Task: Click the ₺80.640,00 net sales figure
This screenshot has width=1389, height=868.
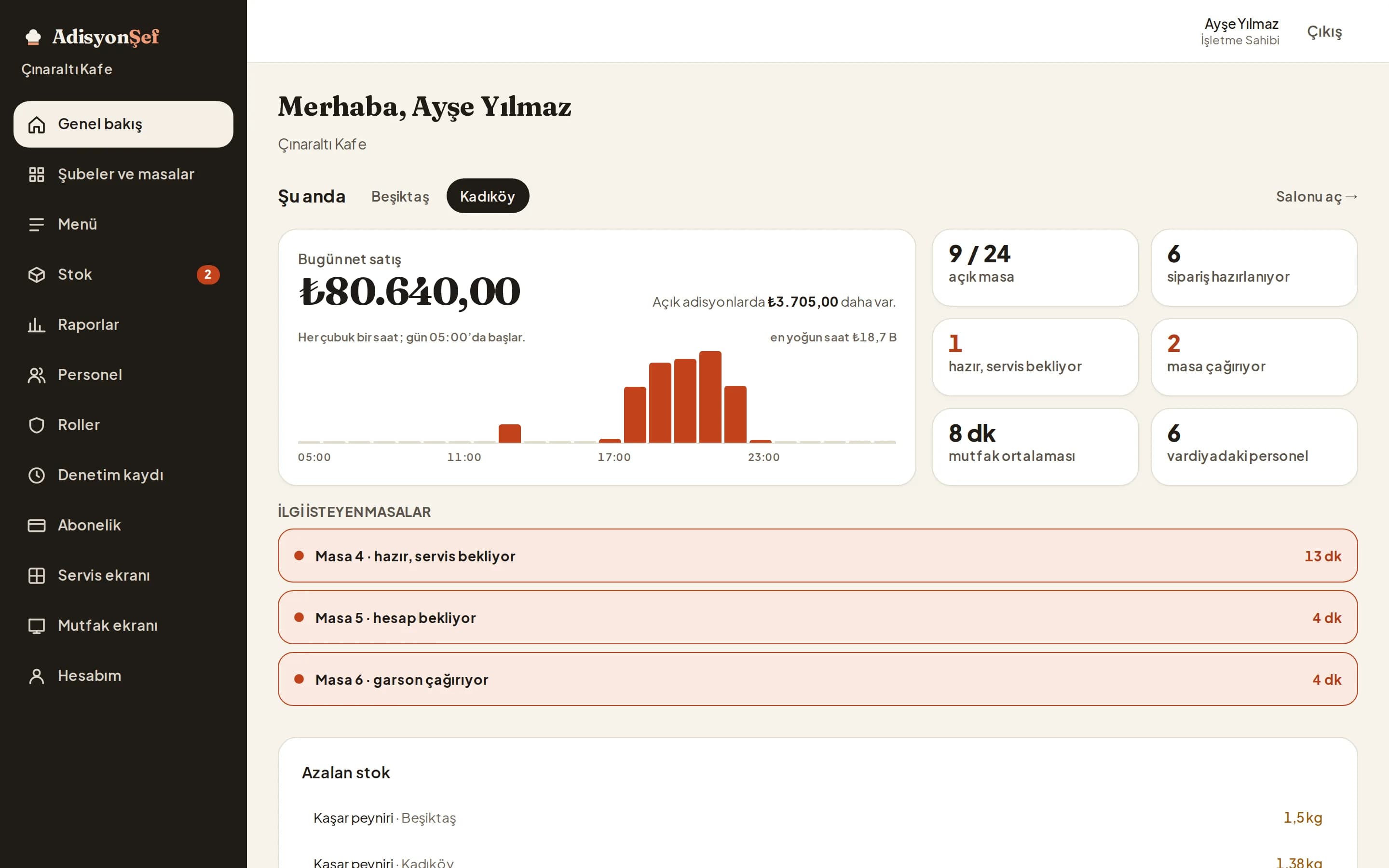Action: pos(409,292)
